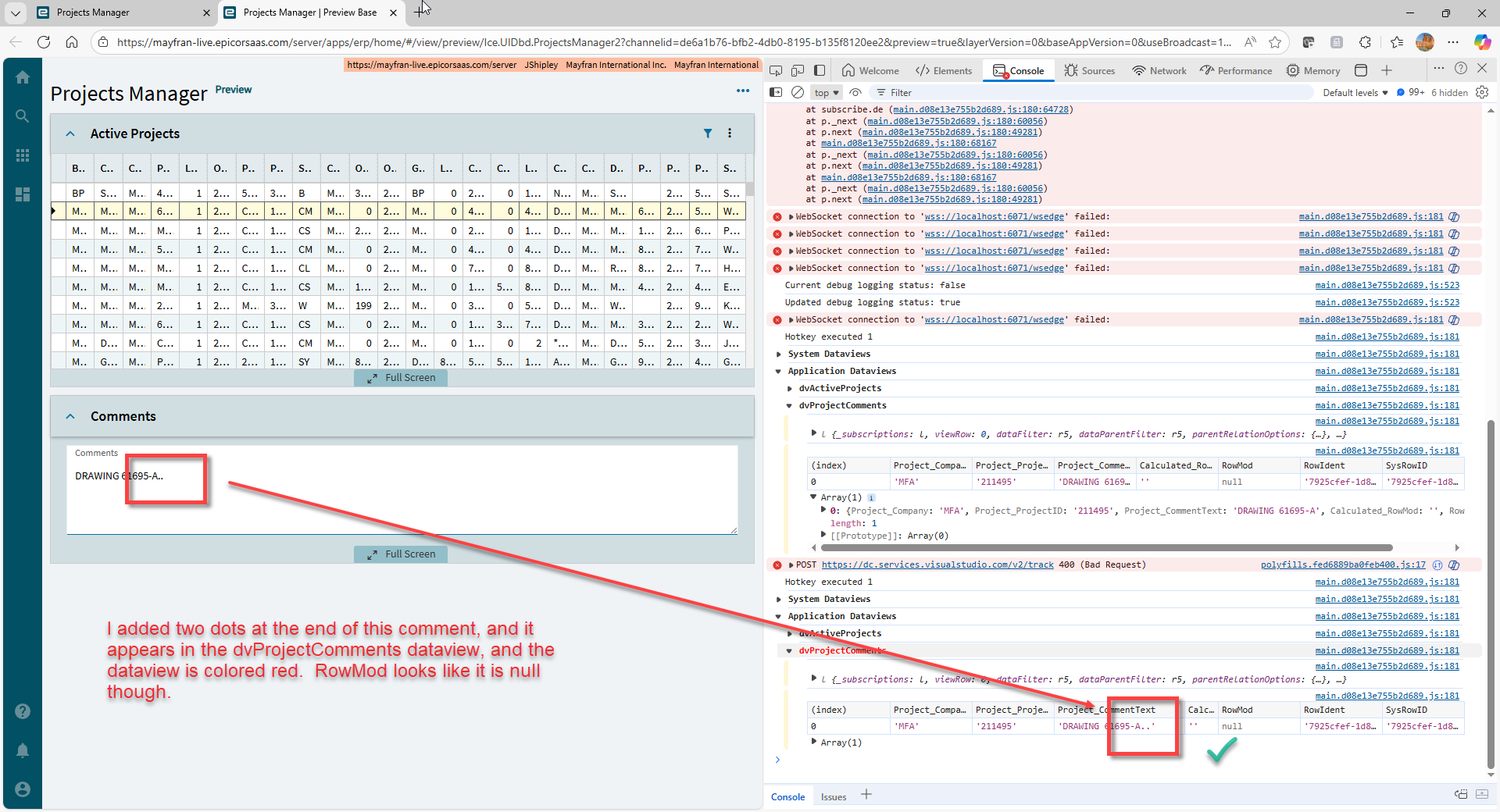Image resolution: width=1500 pixels, height=812 pixels.
Task: Expand the first System Dataviews log group
Action: point(779,354)
